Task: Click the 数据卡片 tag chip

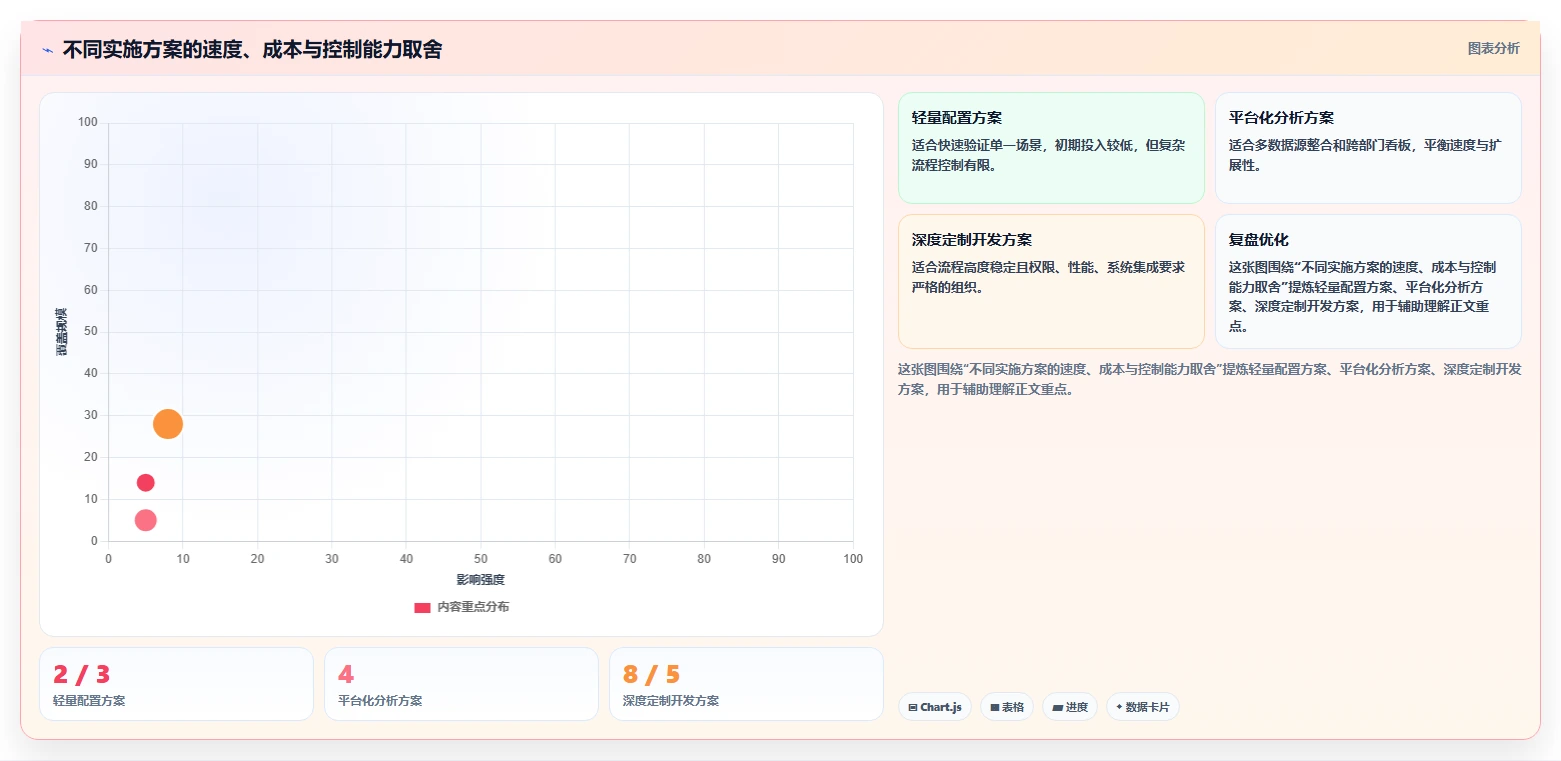Action: 1143,707
